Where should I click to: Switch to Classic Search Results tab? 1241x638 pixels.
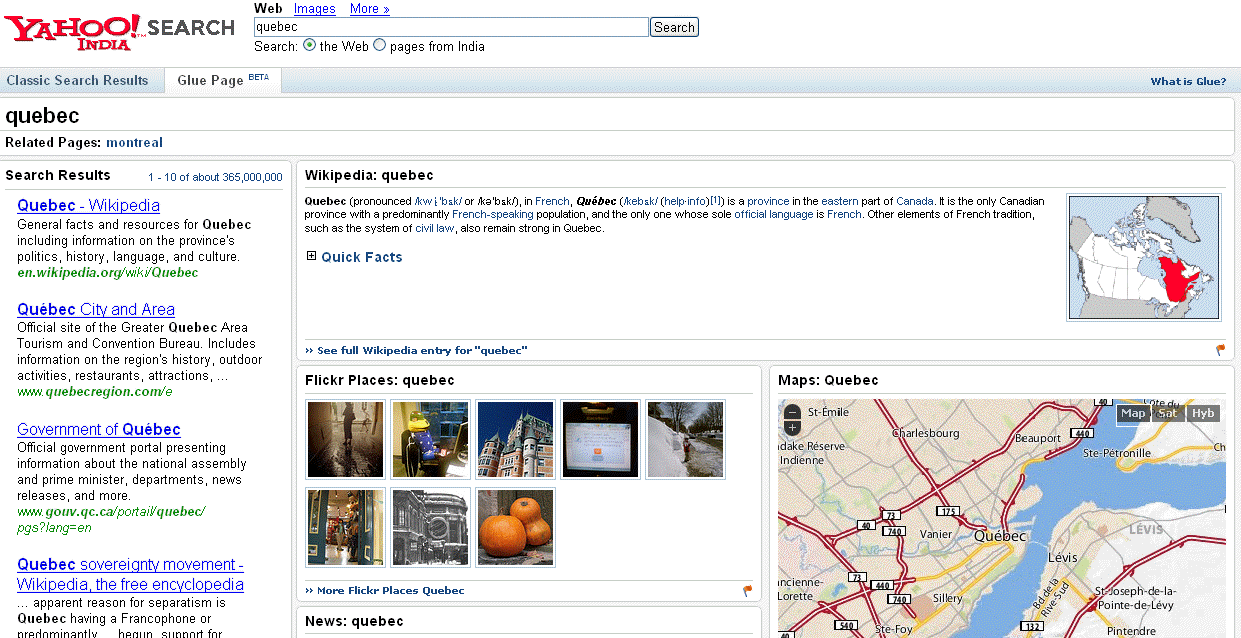tap(77, 81)
